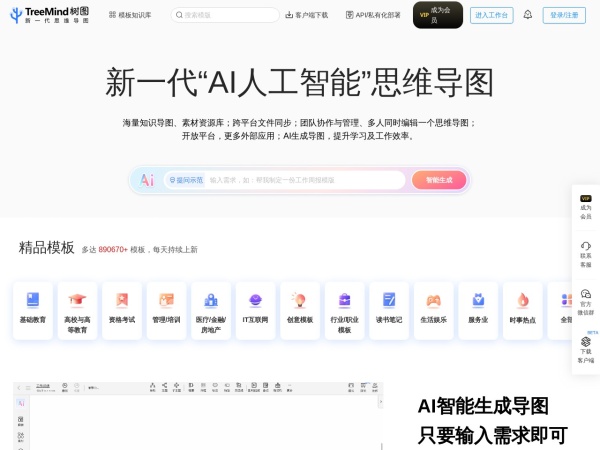600x450 pixels.
Task: Select the 基础教育 category icon
Action: pos(33,300)
